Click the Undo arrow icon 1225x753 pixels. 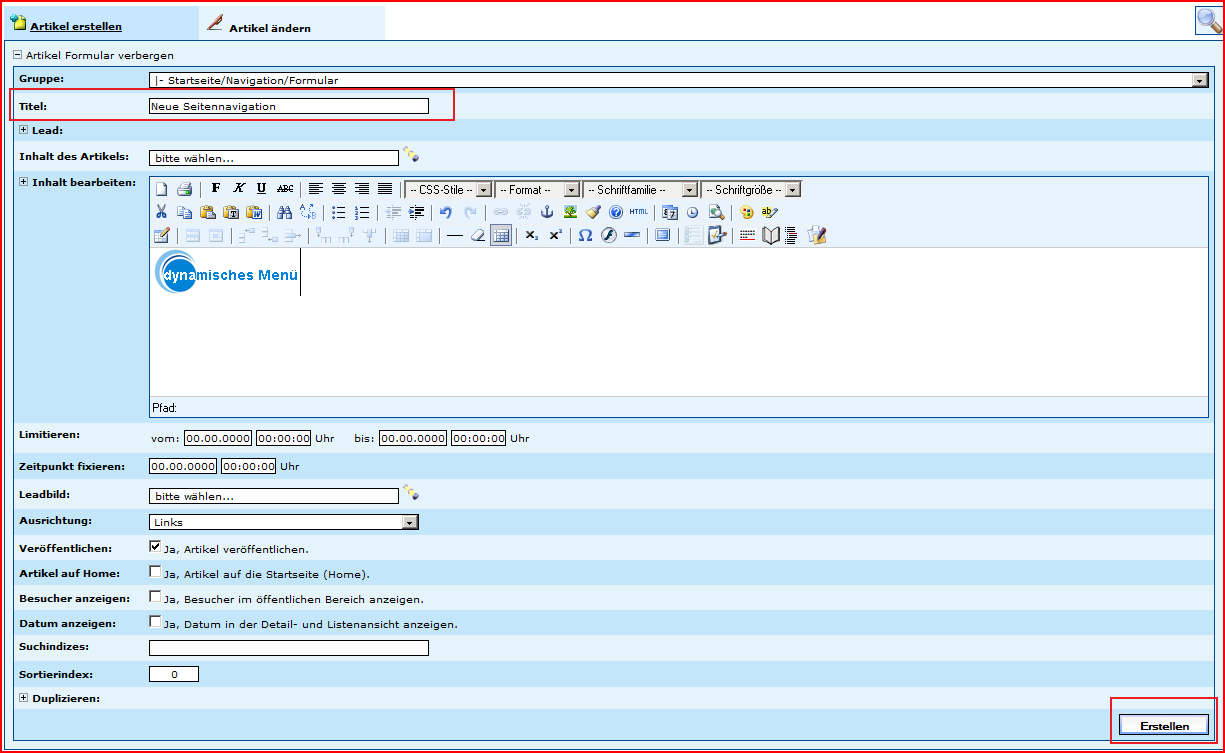click(x=446, y=212)
